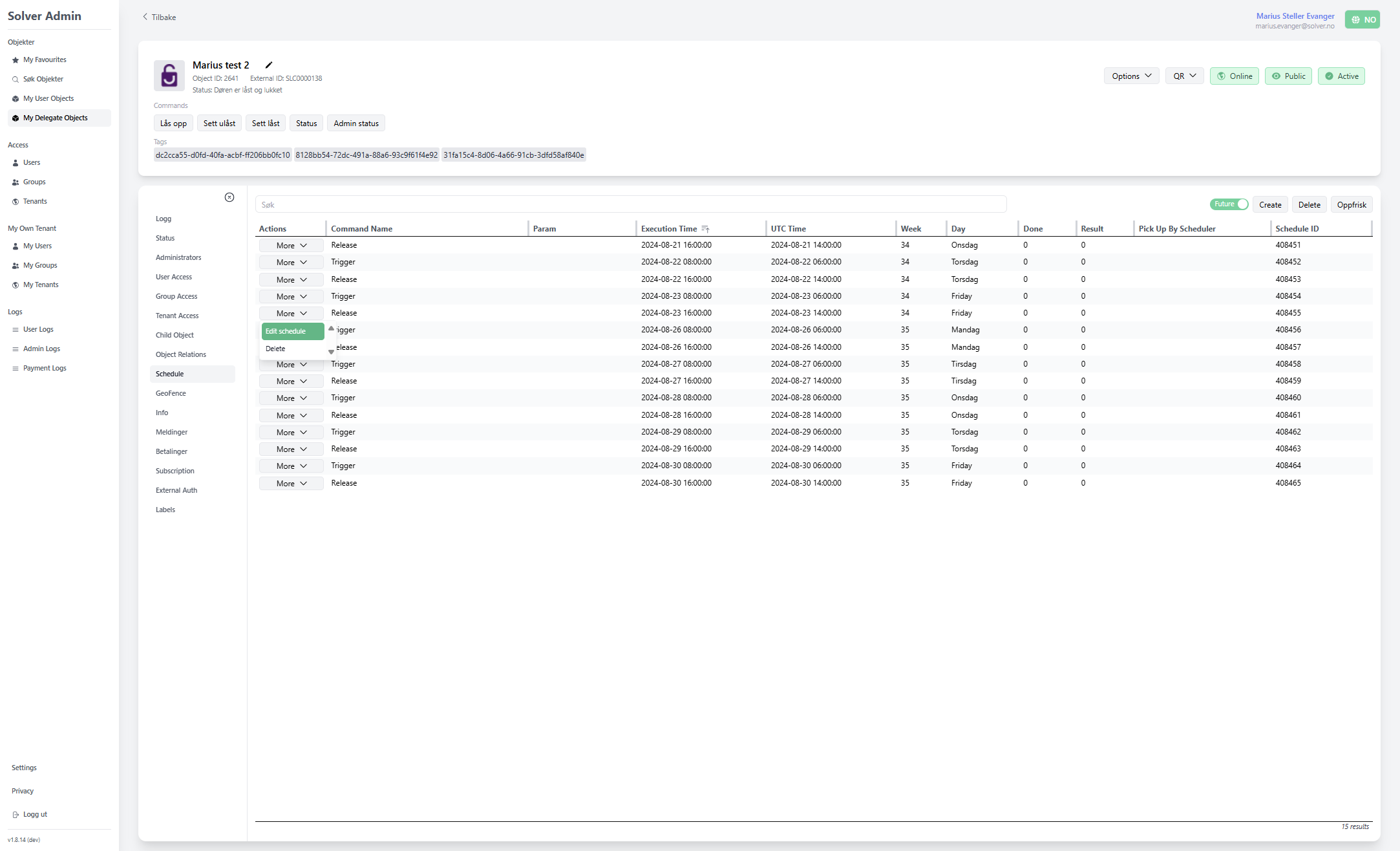Expand More for schedule 408452
This screenshot has height=851, width=1400.
(x=292, y=263)
